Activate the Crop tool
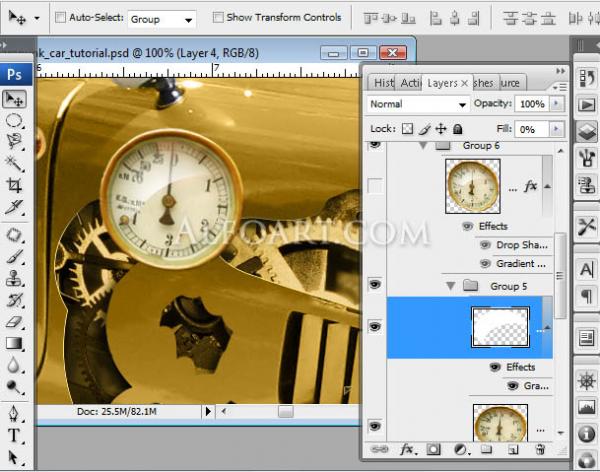Screen dimensions: 600x472 click(x=15, y=185)
